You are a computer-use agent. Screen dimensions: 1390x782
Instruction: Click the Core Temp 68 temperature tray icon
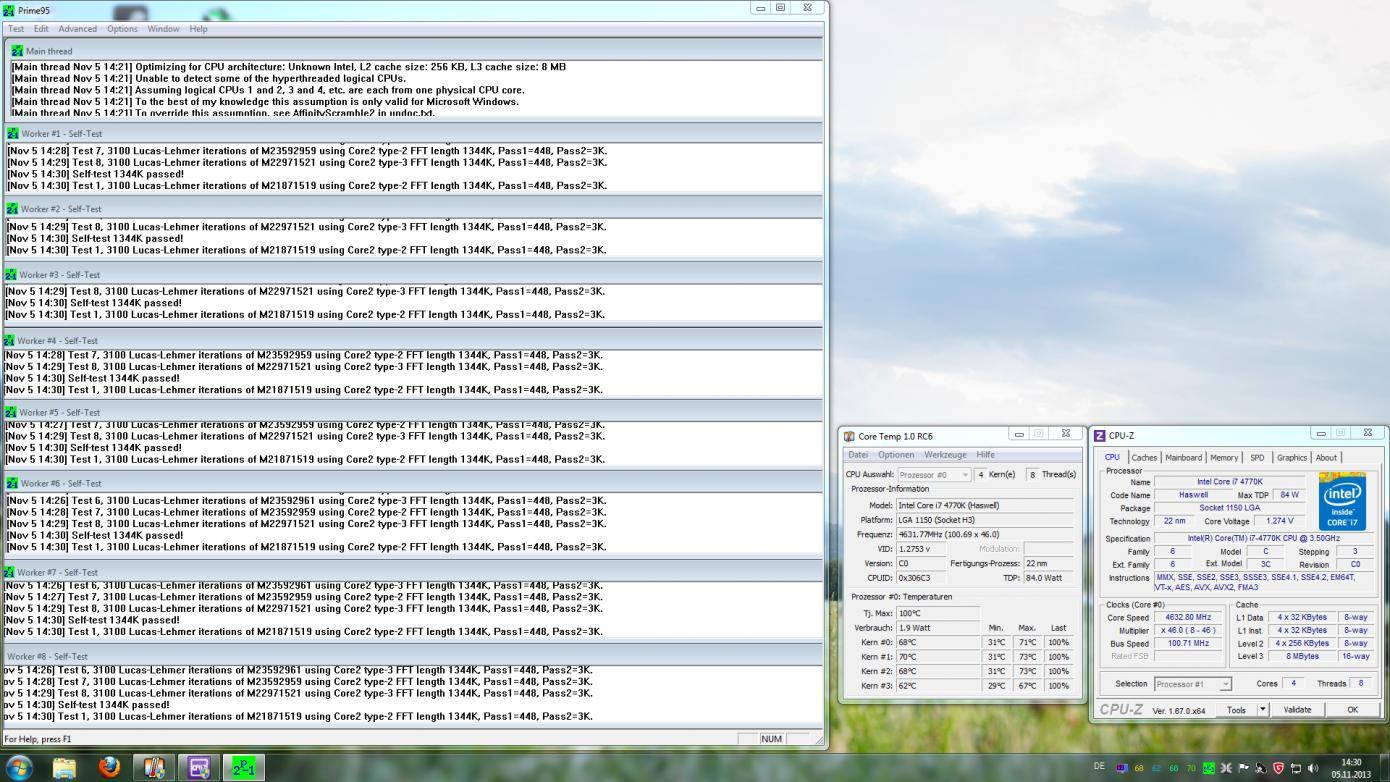coord(1139,768)
